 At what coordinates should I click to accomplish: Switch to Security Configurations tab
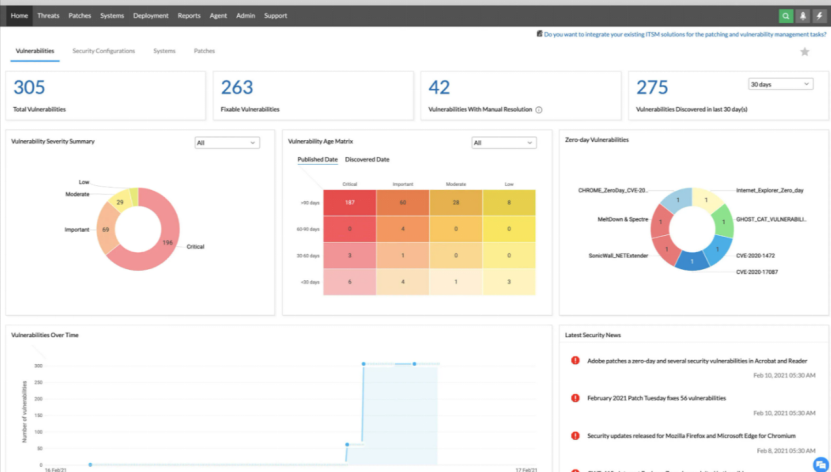click(103, 51)
